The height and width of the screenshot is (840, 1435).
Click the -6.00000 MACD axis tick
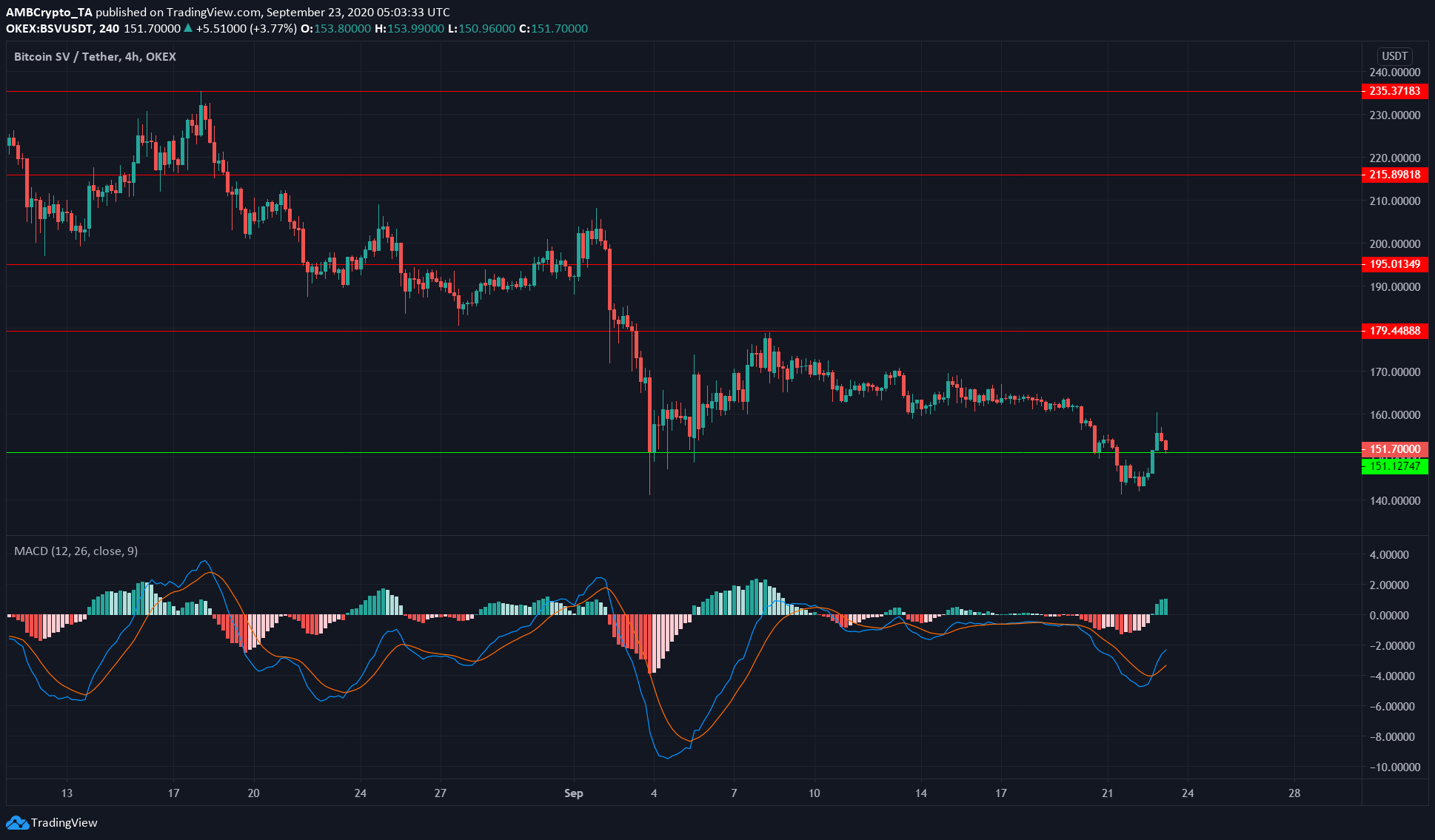point(1393,707)
